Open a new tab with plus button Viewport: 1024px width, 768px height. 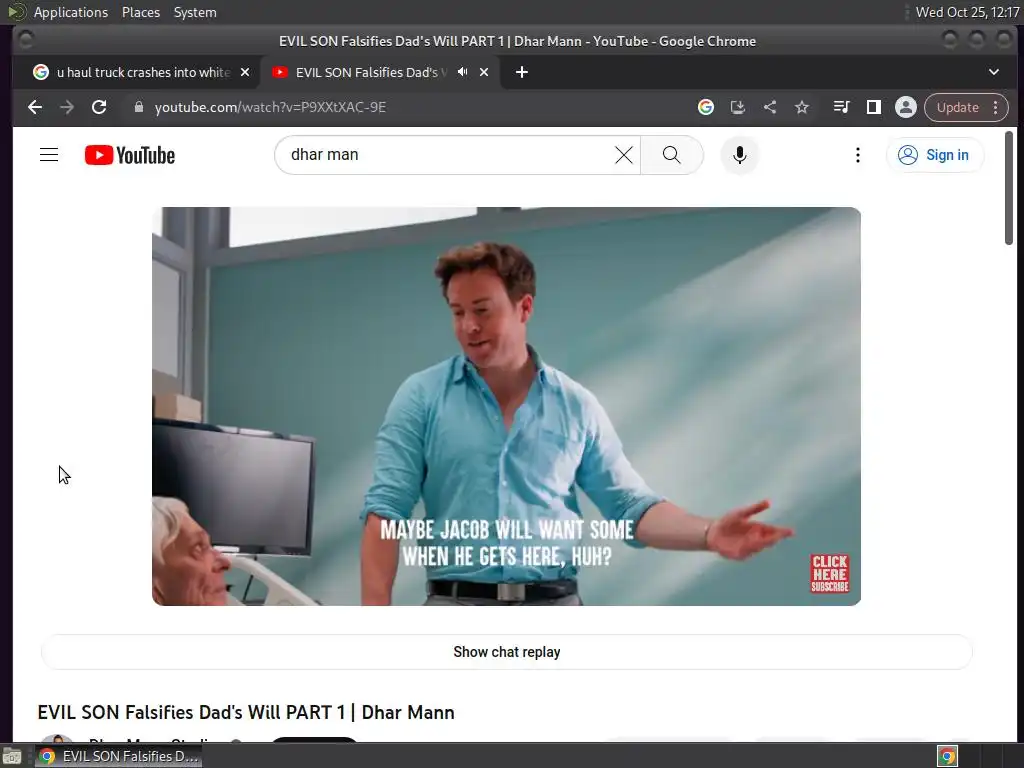[522, 72]
